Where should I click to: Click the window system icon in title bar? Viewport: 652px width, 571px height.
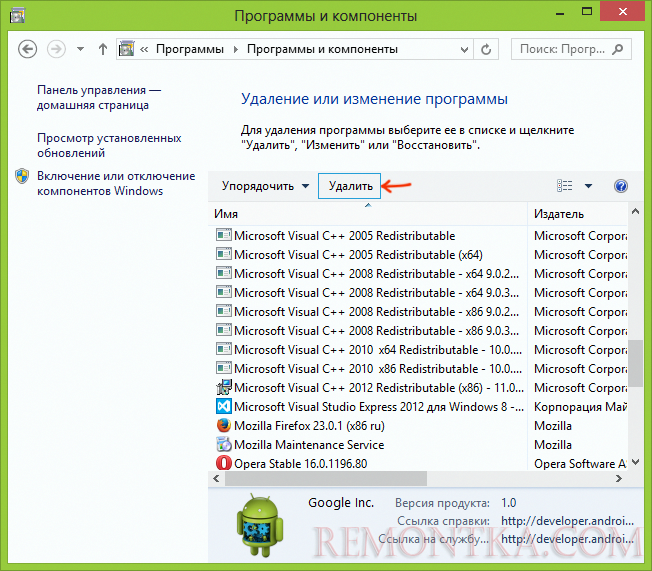(18, 15)
